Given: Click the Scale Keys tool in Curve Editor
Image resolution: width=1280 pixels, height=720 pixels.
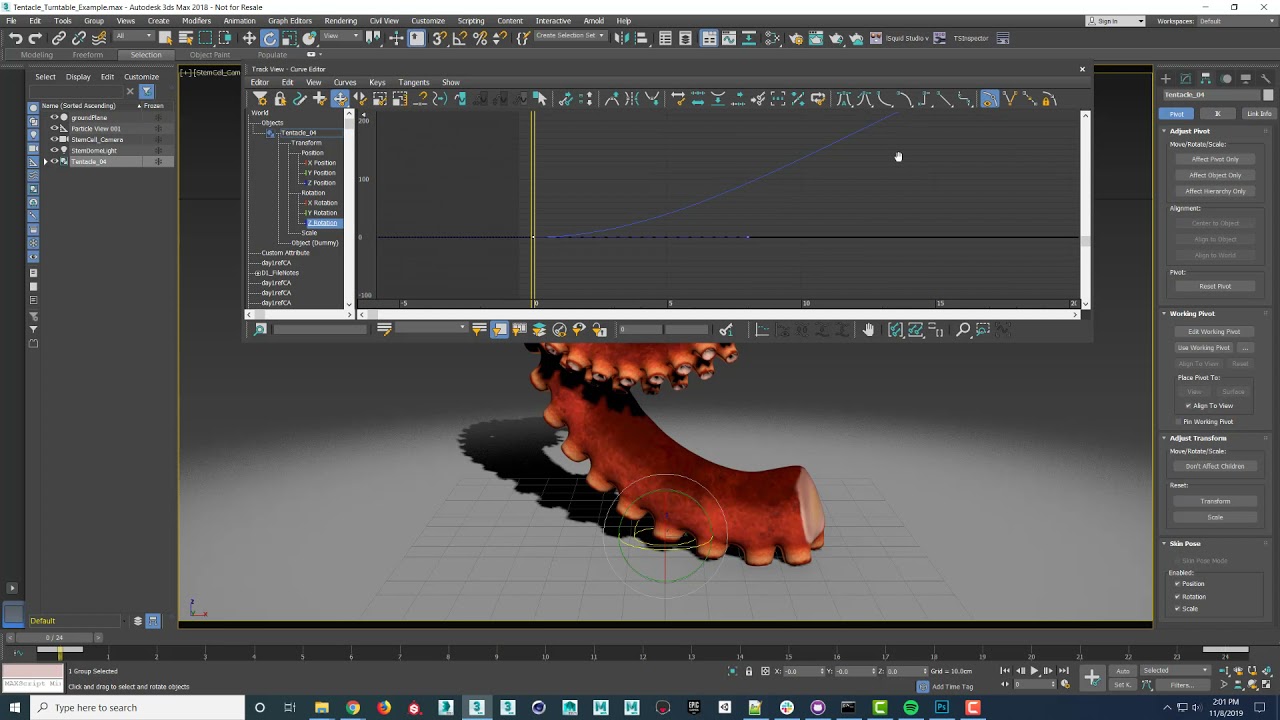Looking at the screenshot, I should [380, 98].
